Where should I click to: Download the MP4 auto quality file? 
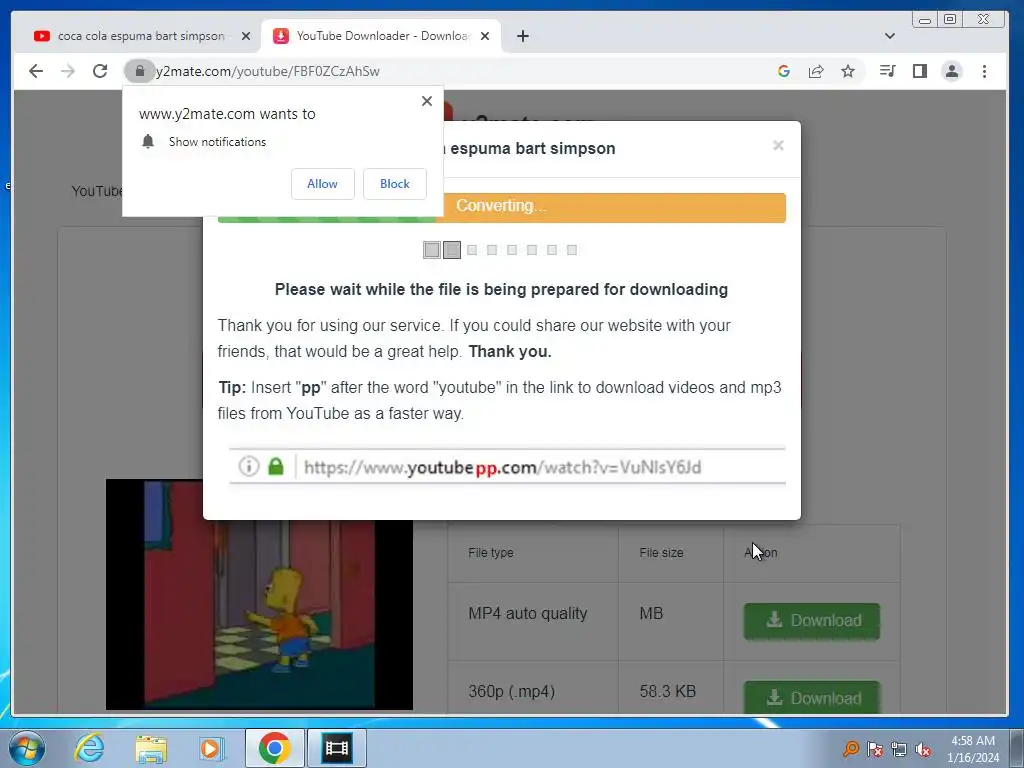812,620
